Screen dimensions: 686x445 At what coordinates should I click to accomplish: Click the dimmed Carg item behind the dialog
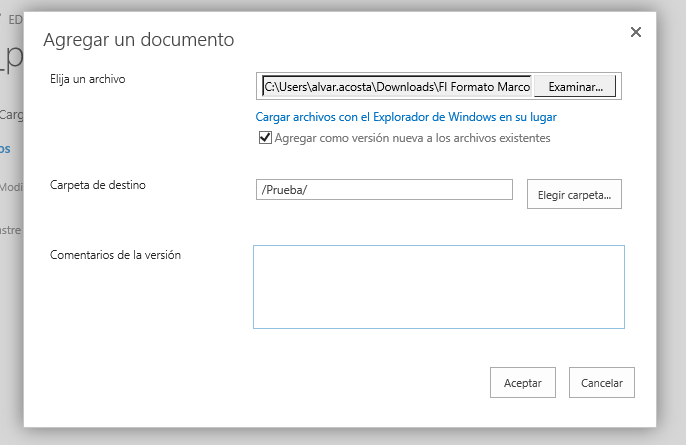[x=11, y=115]
